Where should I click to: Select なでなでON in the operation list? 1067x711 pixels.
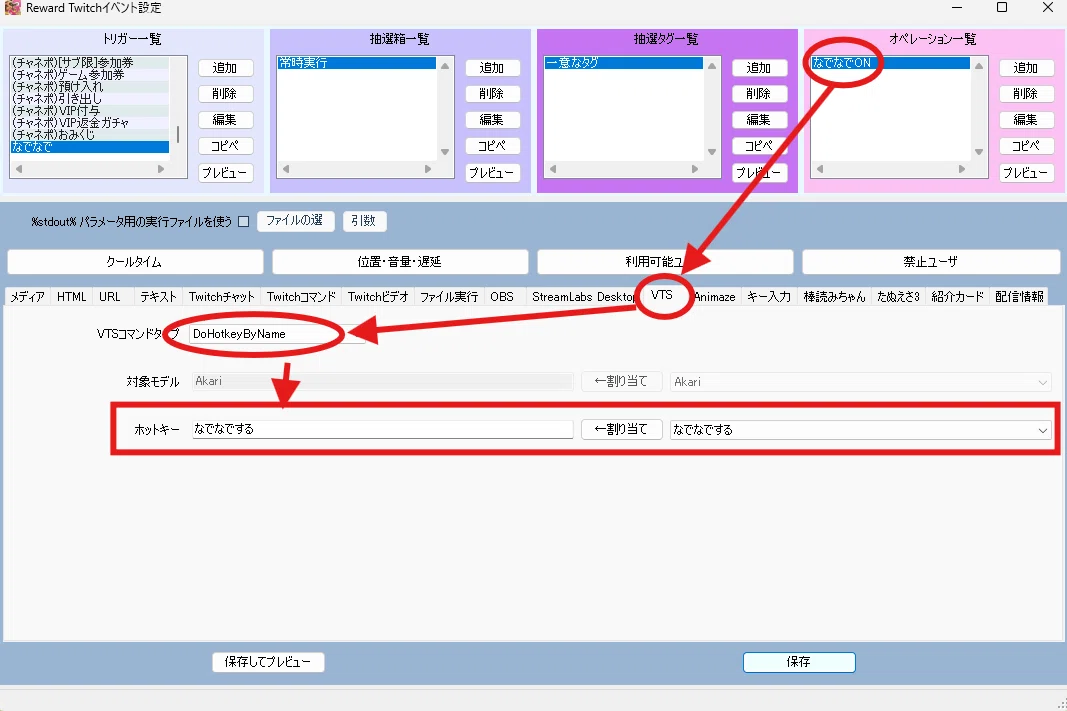click(x=890, y=63)
